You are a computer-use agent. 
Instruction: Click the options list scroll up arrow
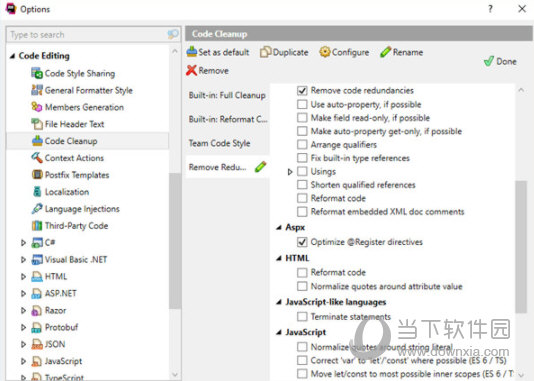521,90
